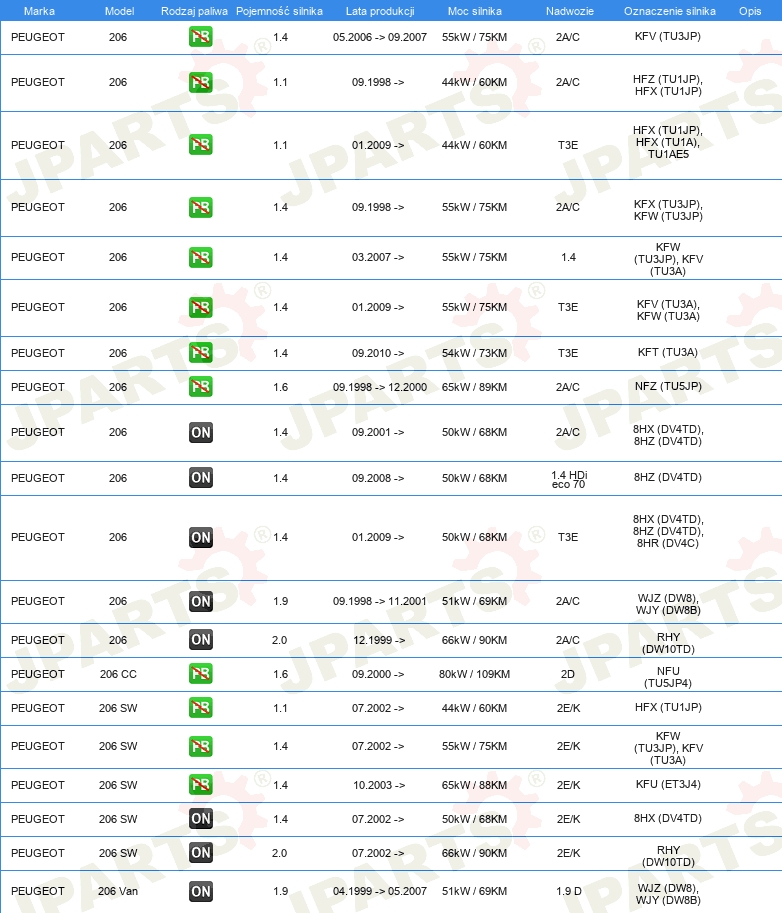
Task: Select the petrol icon in the 206 CC row
Action: (x=200, y=674)
